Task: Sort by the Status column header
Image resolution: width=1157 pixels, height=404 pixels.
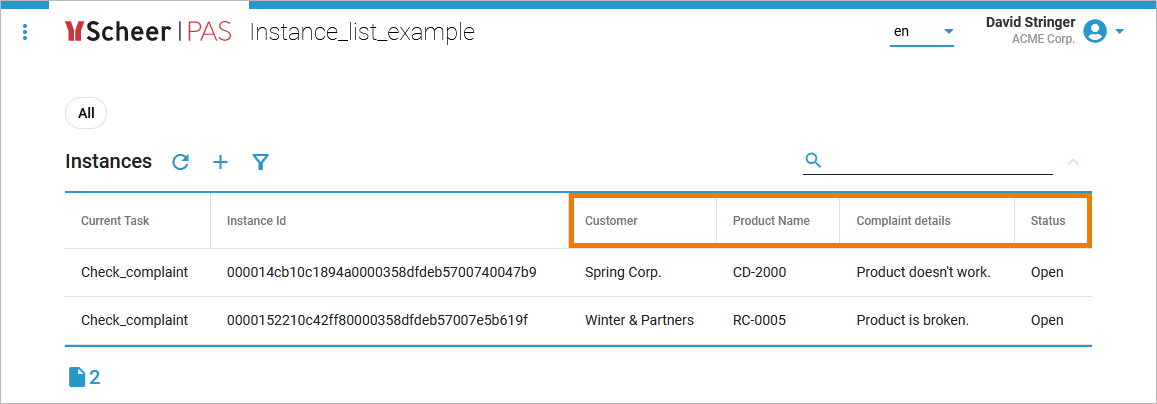Action: 1048,221
